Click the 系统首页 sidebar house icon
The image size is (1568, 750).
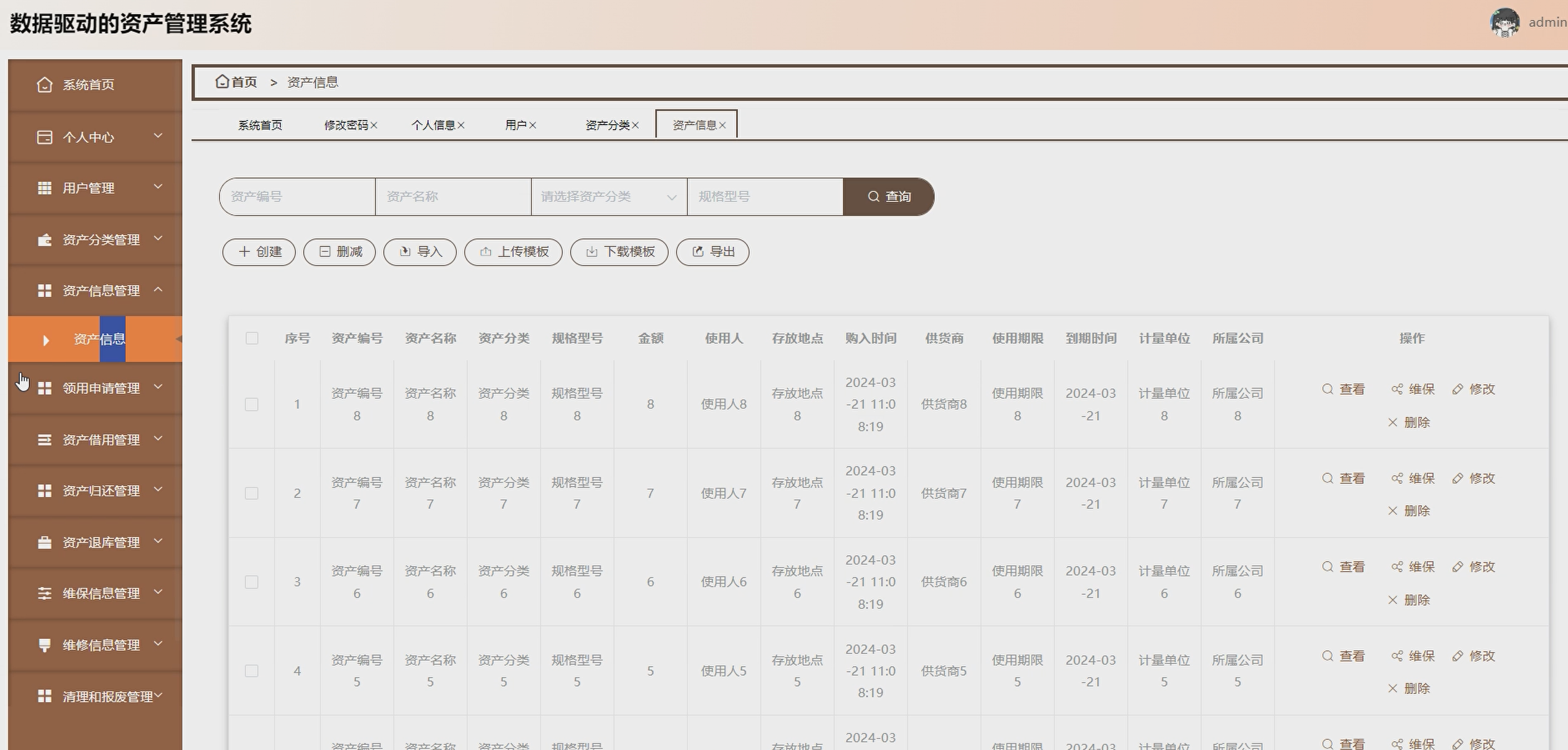click(x=44, y=85)
